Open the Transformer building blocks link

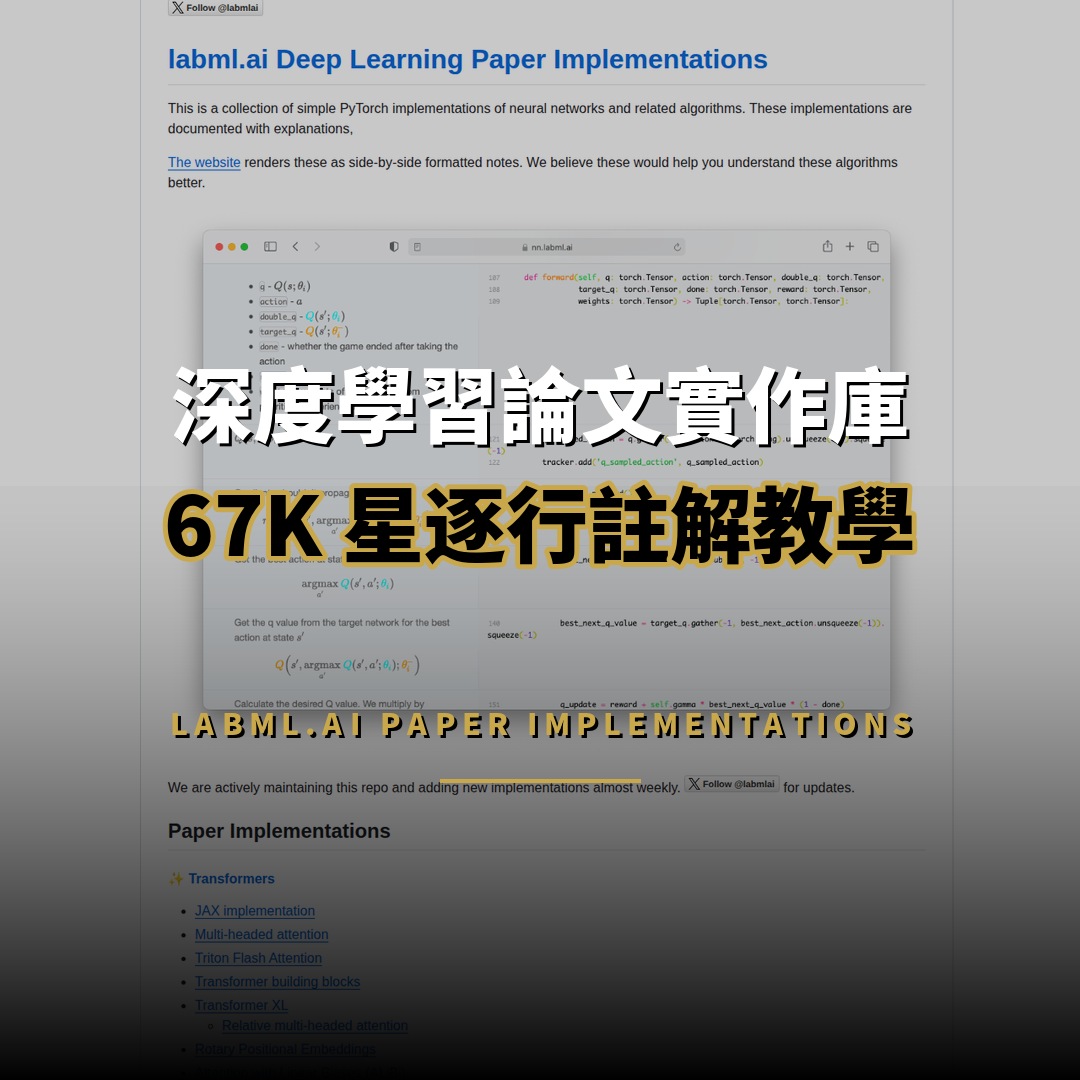(278, 982)
